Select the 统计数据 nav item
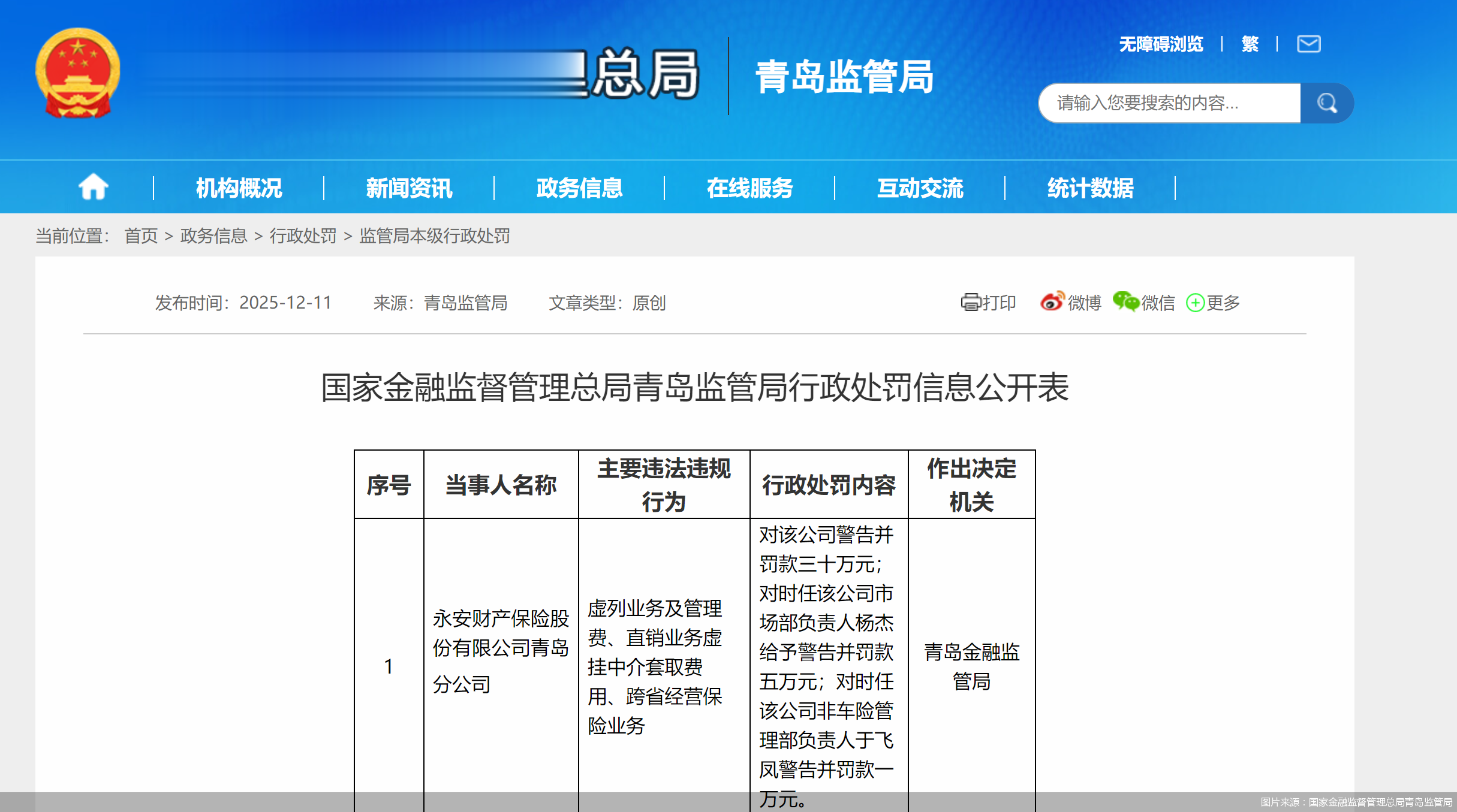1457x812 pixels. 1090,188
